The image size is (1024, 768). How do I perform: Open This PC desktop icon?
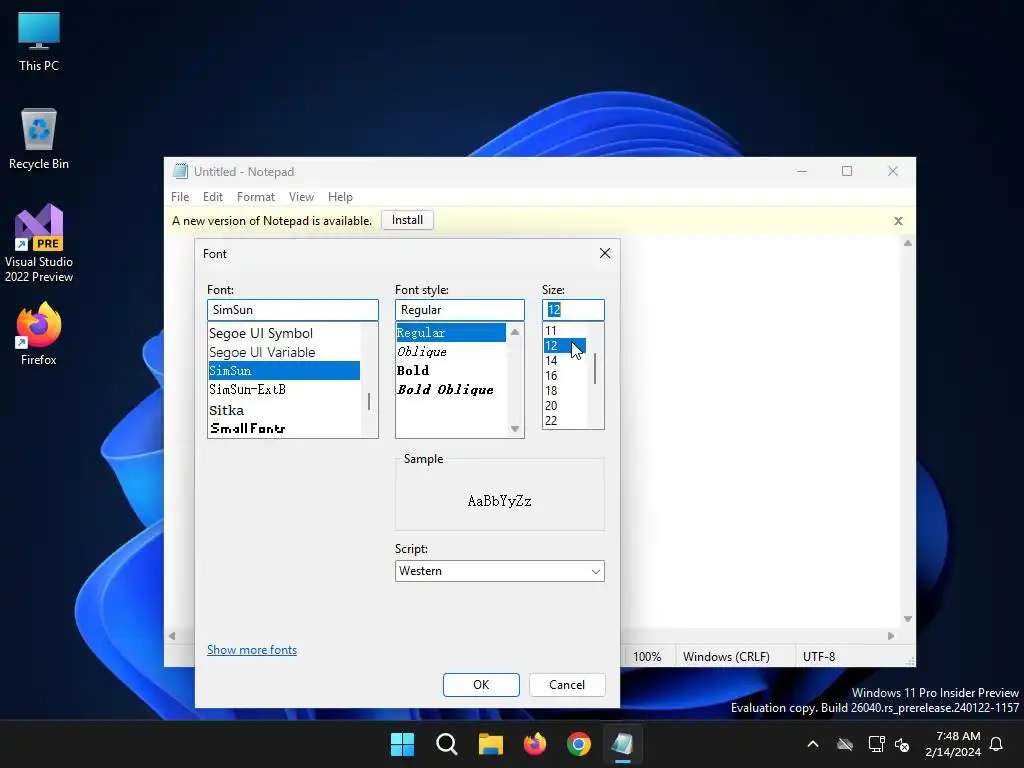pos(39,40)
